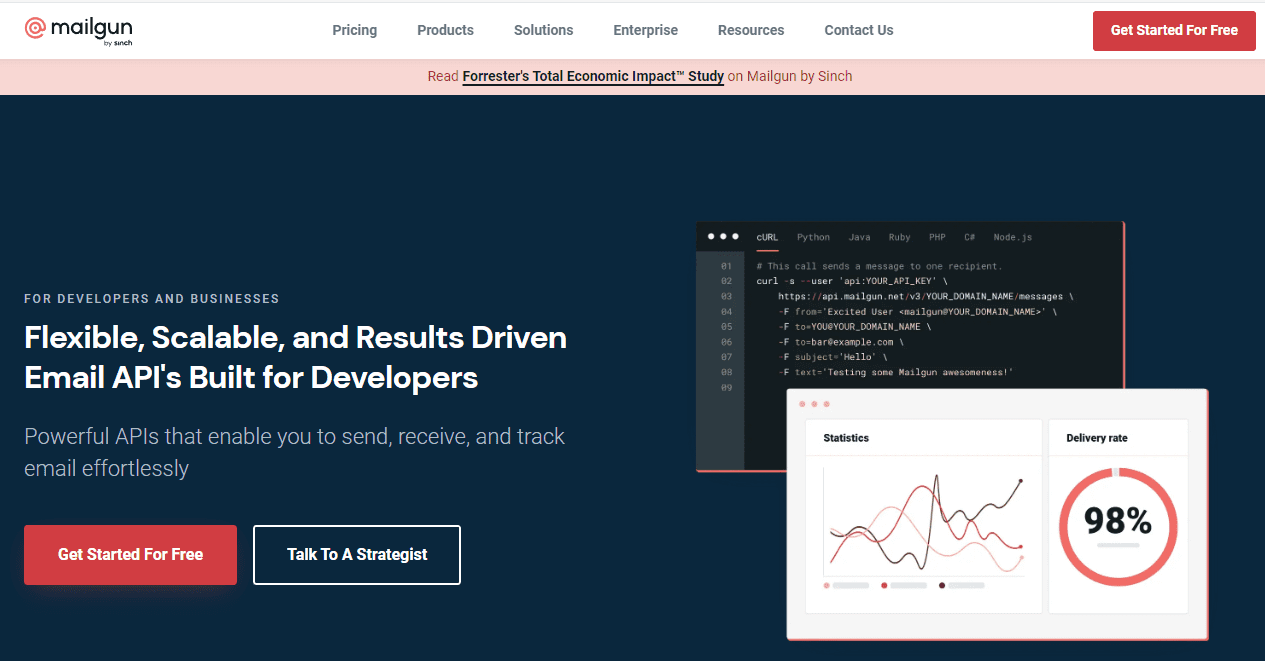Click the code line from='Excited User'

pyautogui.click(x=917, y=312)
